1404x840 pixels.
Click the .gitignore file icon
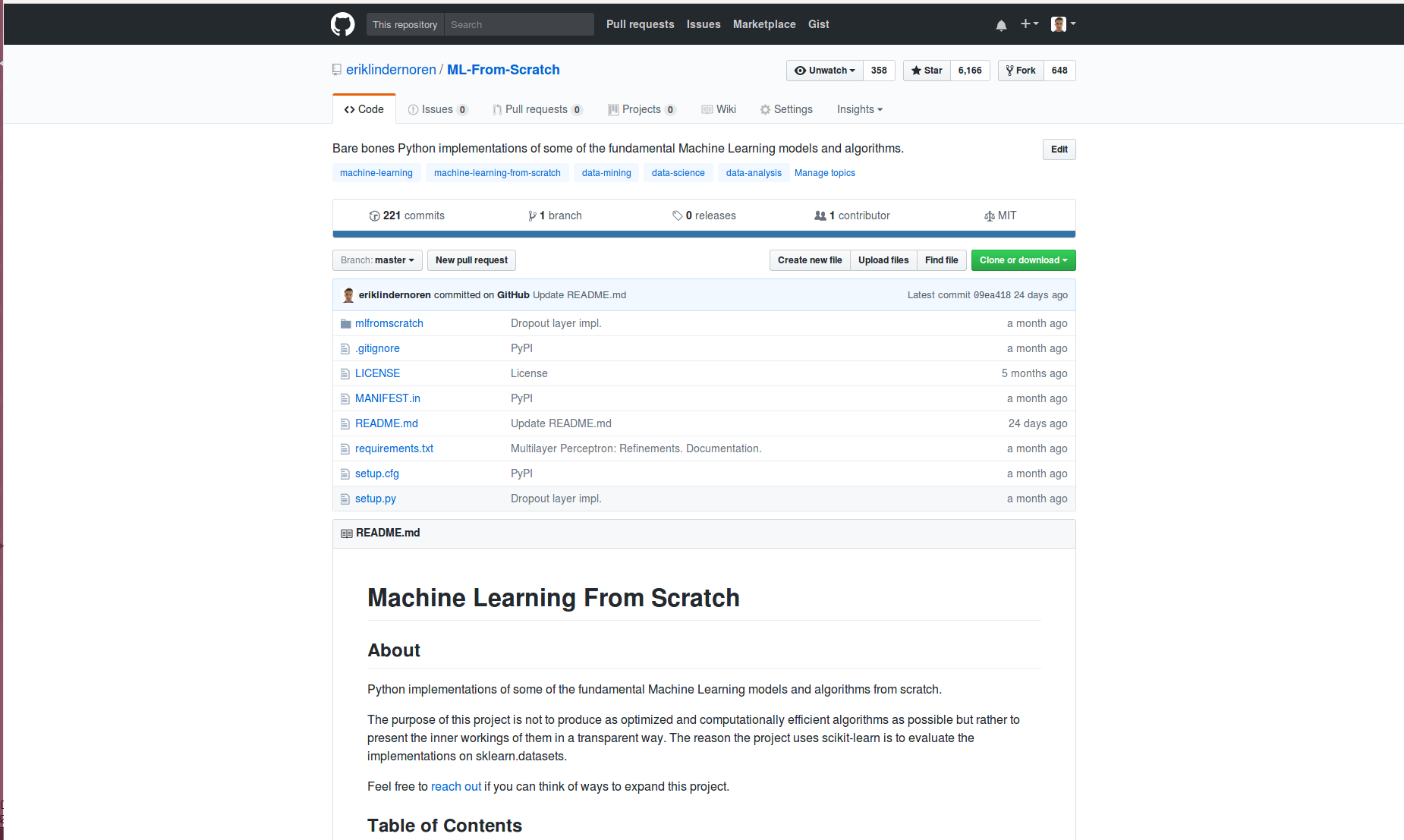coord(345,349)
